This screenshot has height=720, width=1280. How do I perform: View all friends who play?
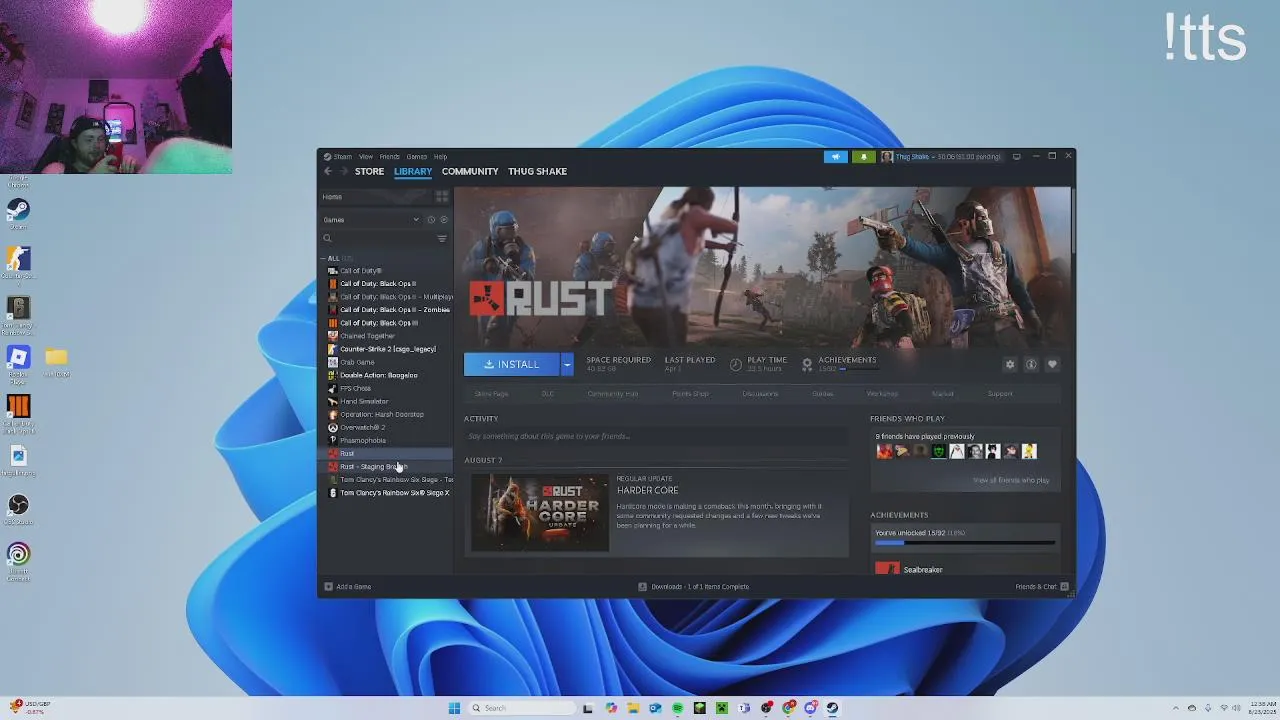point(1011,480)
